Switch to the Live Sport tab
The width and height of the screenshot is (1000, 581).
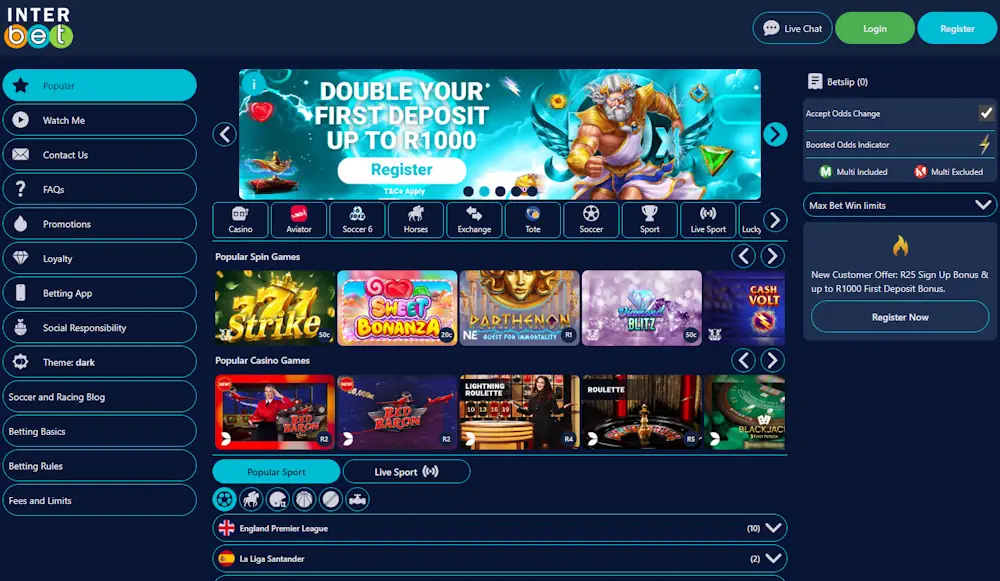[x=406, y=471]
